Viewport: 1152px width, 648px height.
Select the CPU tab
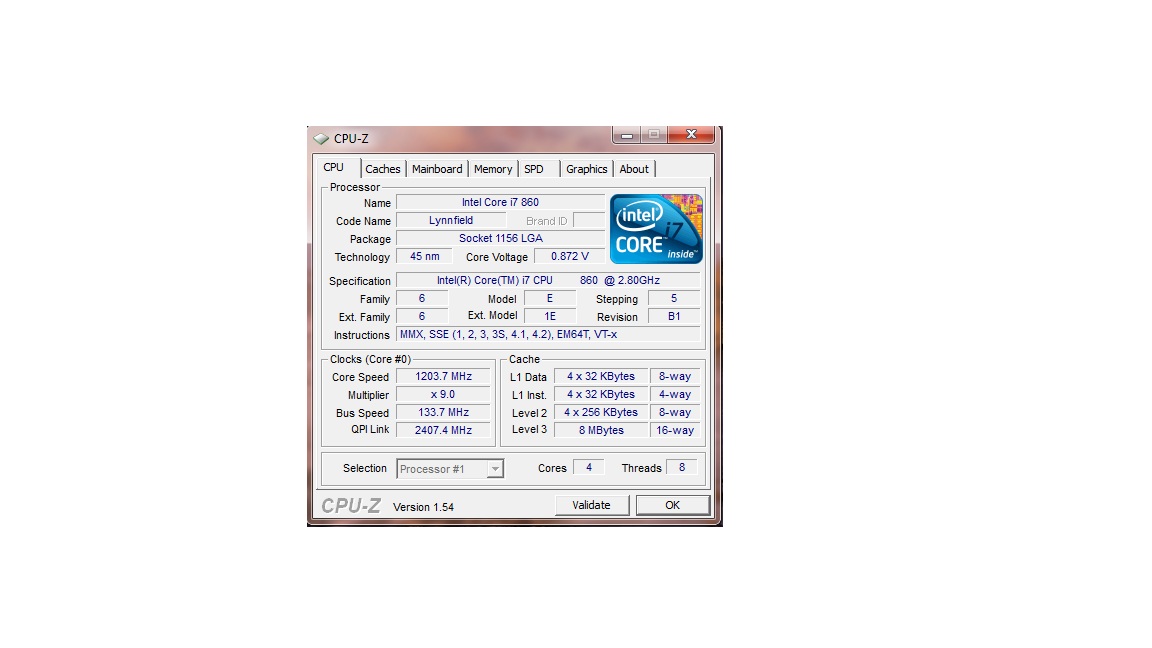click(x=336, y=168)
